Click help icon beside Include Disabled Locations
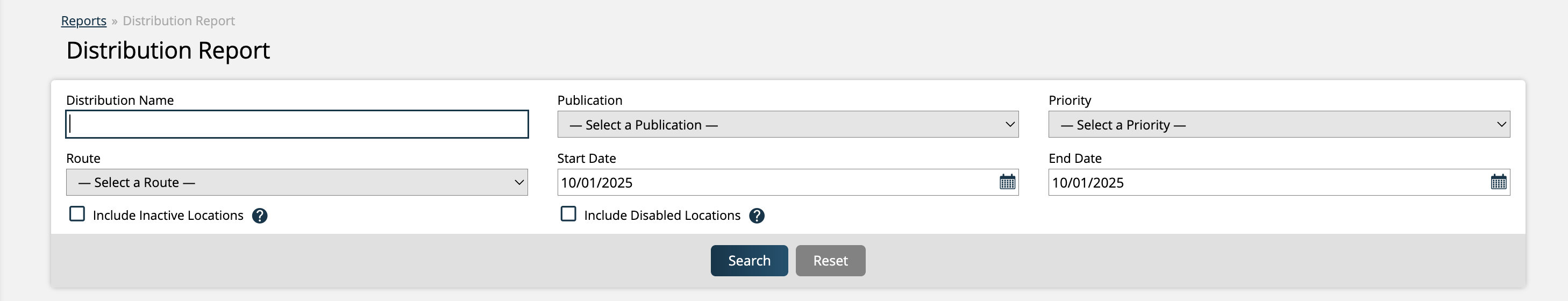 tap(757, 216)
